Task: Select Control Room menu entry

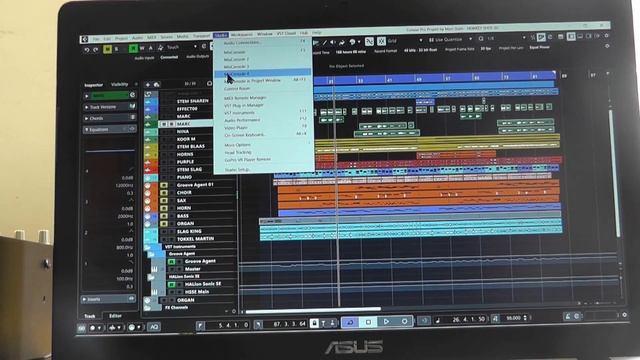Action: (262, 88)
